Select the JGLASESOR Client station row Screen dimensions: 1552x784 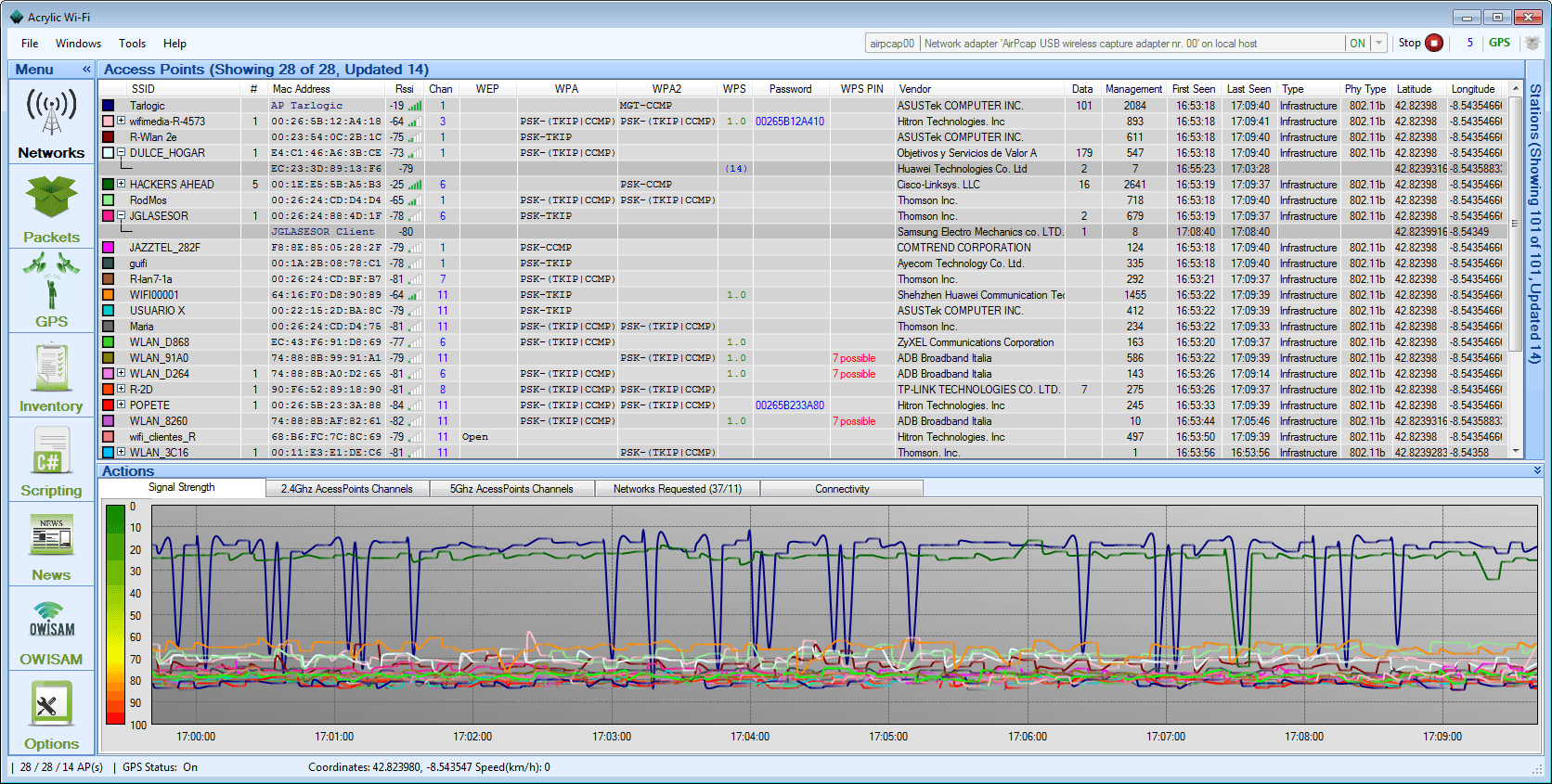coord(802,232)
